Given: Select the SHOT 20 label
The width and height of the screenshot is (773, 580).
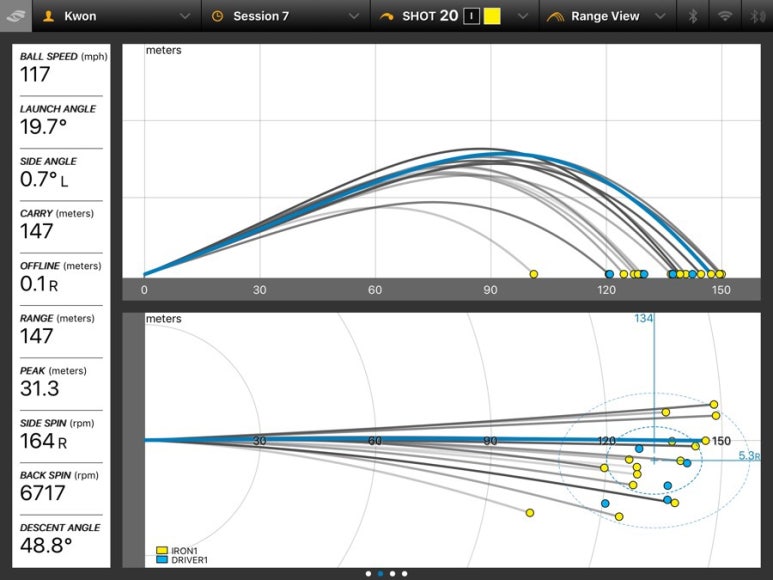Looking at the screenshot, I should [x=430, y=16].
